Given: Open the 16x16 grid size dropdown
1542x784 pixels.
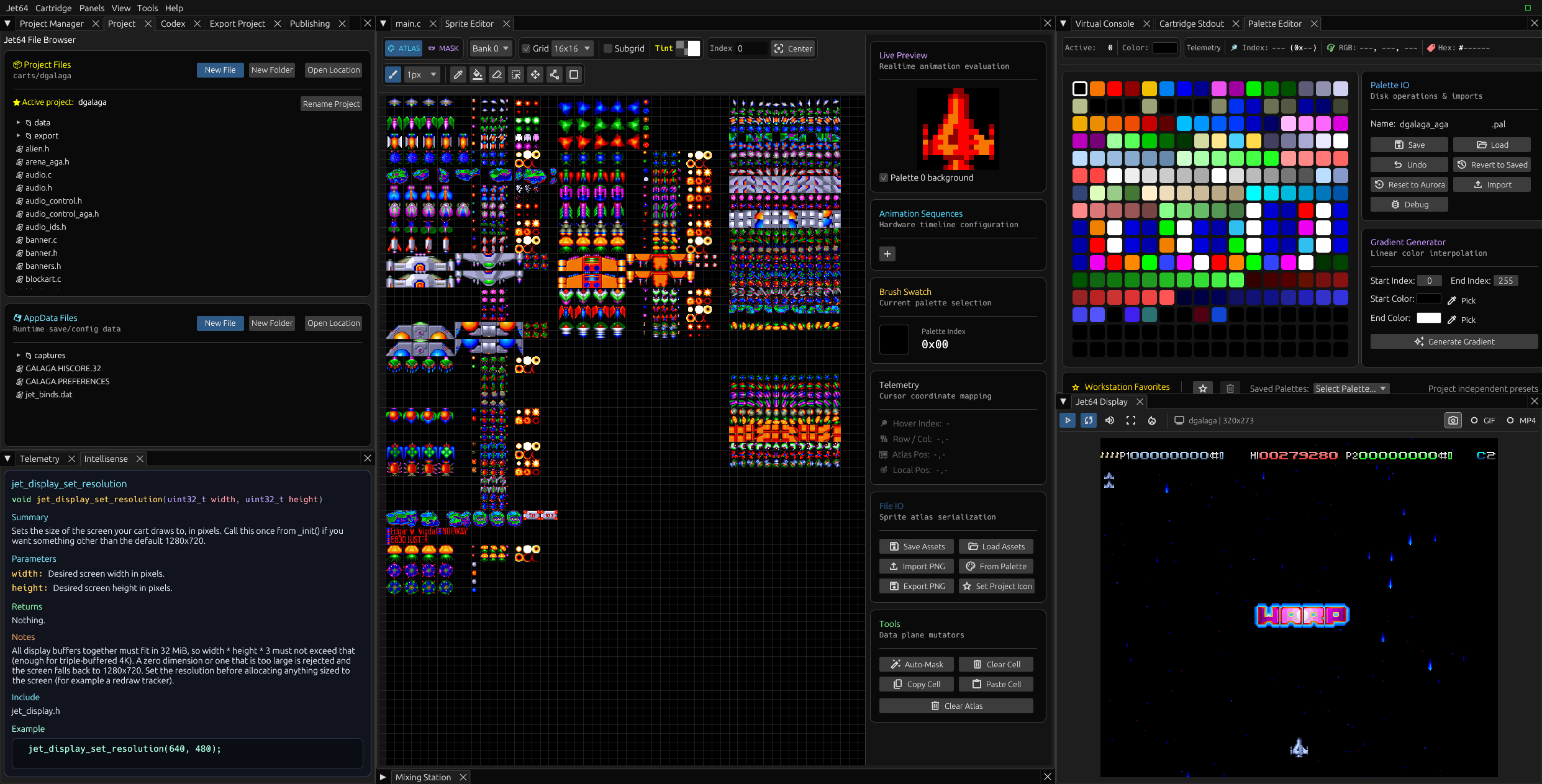Looking at the screenshot, I should coord(572,48).
